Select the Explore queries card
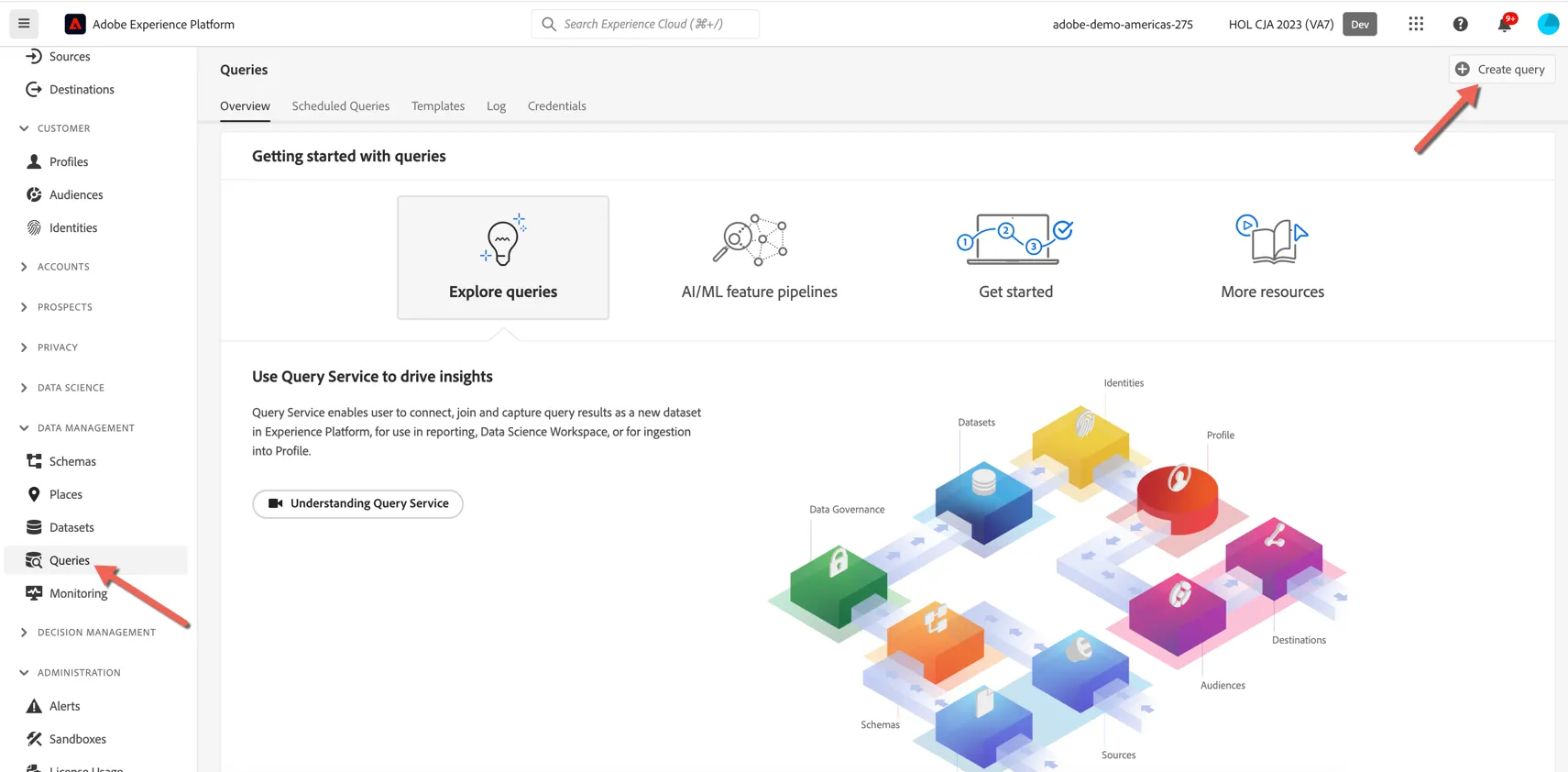 click(x=503, y=258)
